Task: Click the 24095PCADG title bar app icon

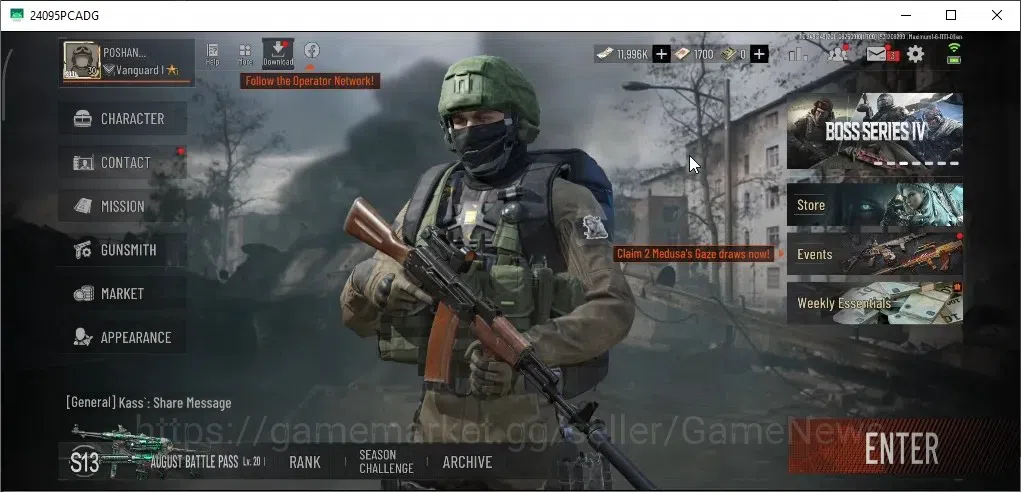Action: [x=17, y=15]
